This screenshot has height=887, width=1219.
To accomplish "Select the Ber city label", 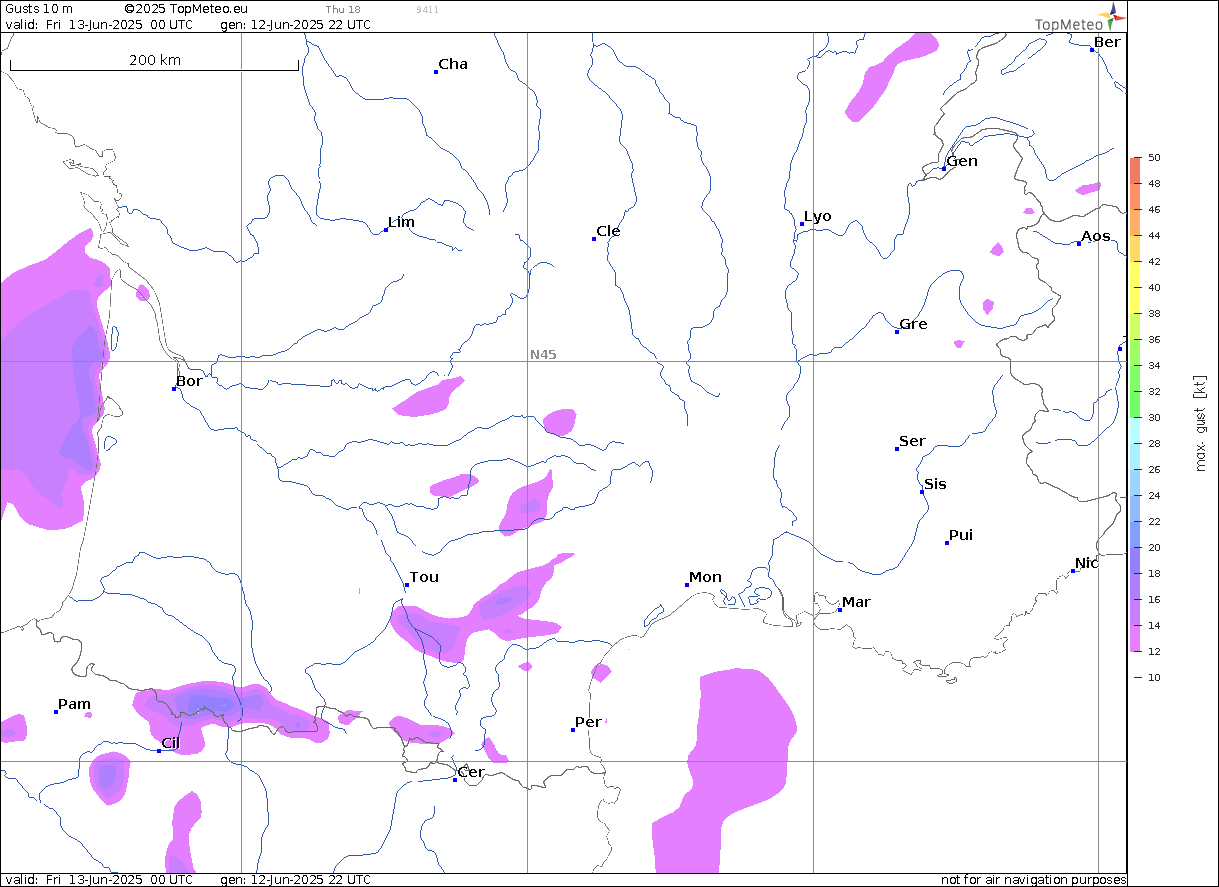I will coord(1107,42).
